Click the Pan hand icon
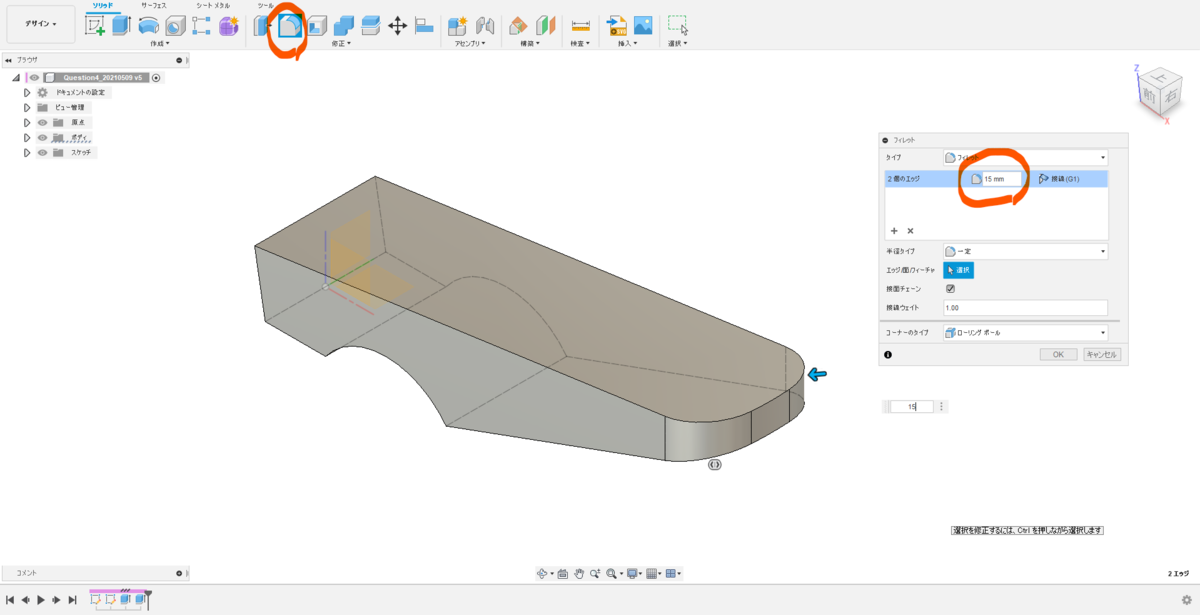Image resolution: width=1200 pixels, height=615 pixels. point(579,573)
